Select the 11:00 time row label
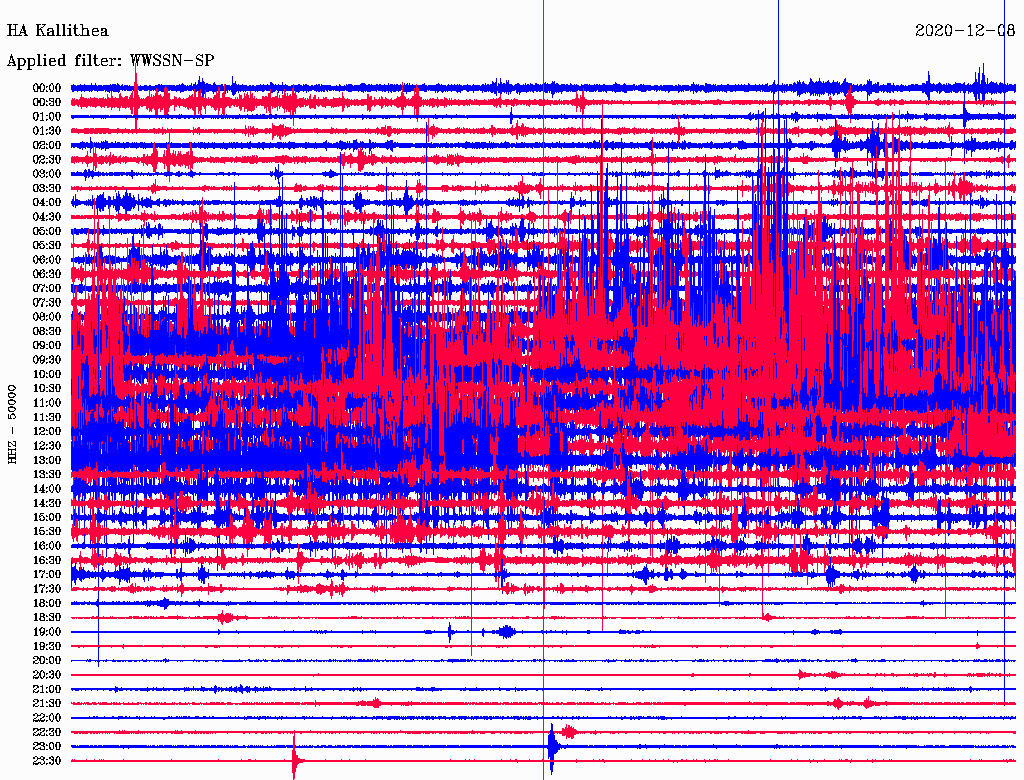The width and height of the screenshot is (1024, 780). (x=47, y=402)
